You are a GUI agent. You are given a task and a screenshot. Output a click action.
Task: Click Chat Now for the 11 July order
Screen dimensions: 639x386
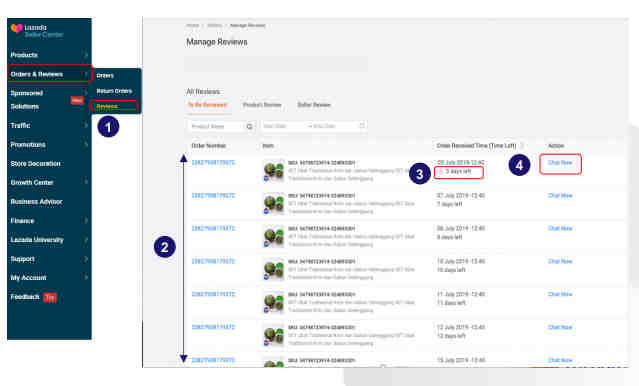560,294
